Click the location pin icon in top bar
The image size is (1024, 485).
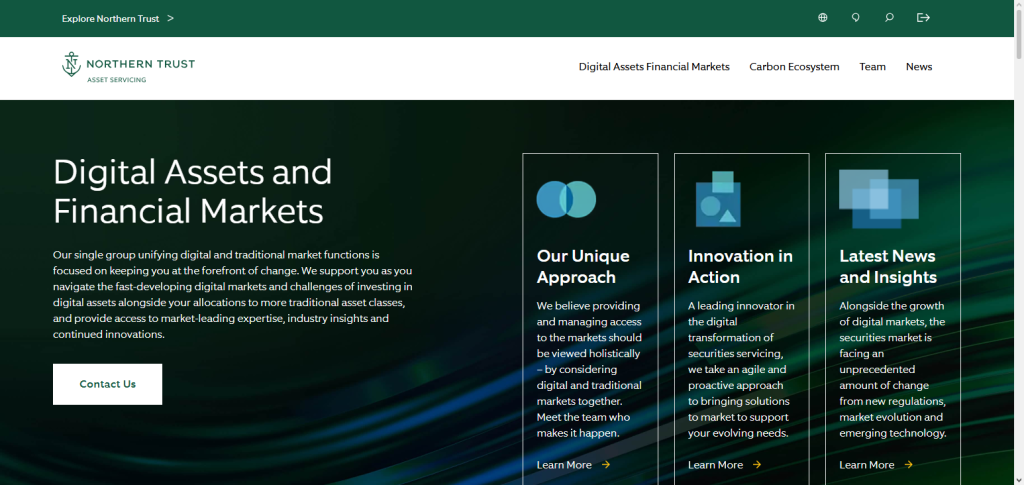(x=856, y=18)
